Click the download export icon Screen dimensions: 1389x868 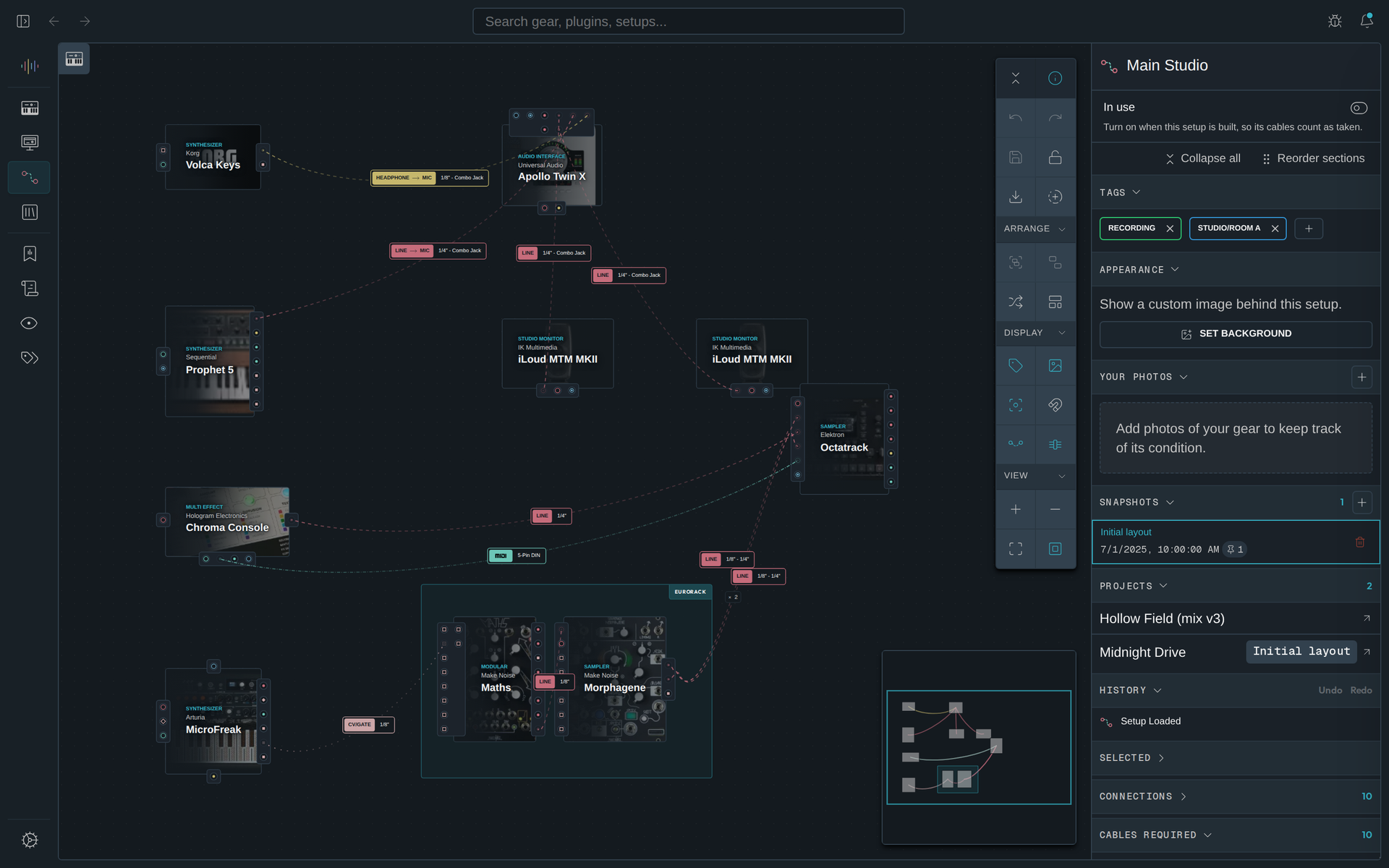1016,197
